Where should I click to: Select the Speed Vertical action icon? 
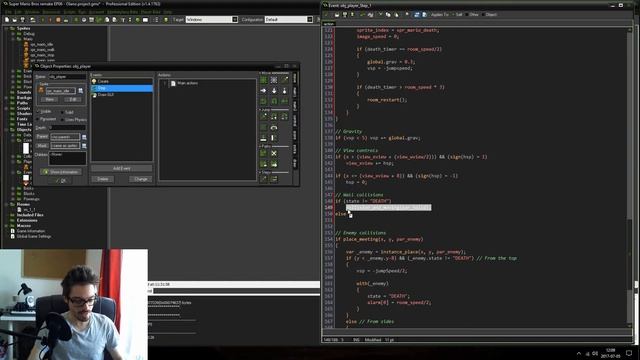[274, 91]
